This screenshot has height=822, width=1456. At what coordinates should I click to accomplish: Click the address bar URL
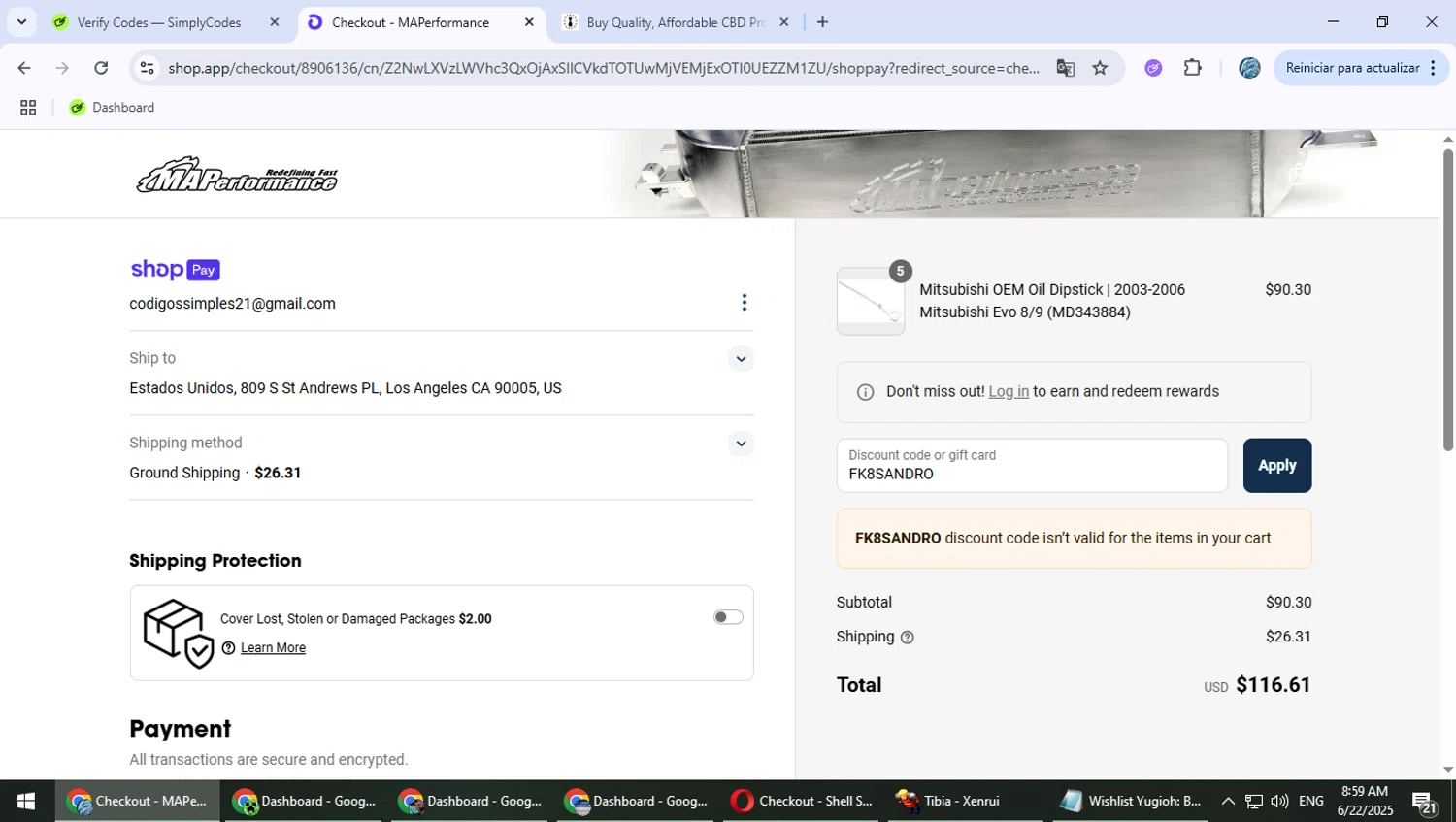pyautogui.click(x=604, y=68)
